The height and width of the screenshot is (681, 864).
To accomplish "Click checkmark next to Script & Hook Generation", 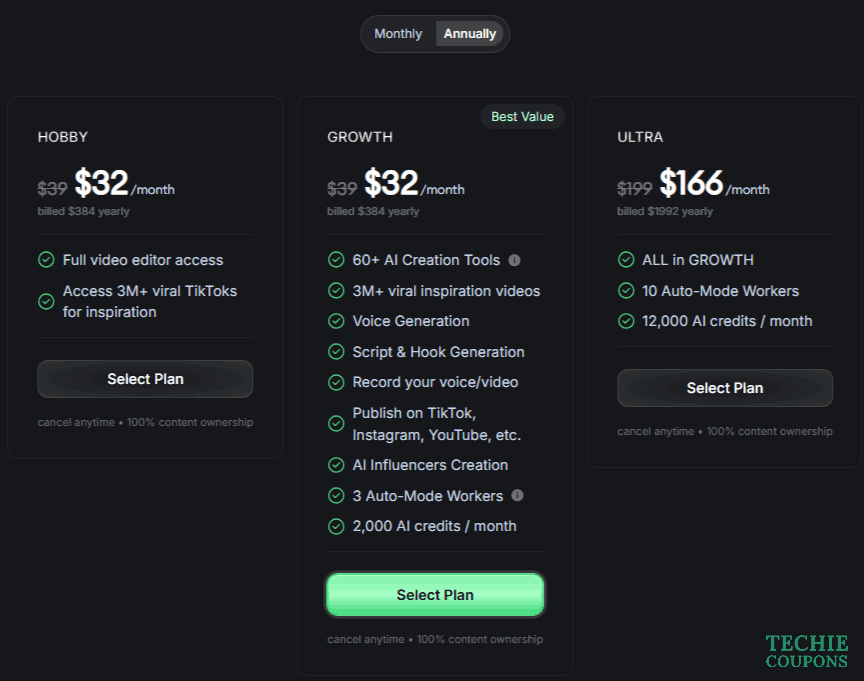I will pyautogui.click(x=336, y=352).
